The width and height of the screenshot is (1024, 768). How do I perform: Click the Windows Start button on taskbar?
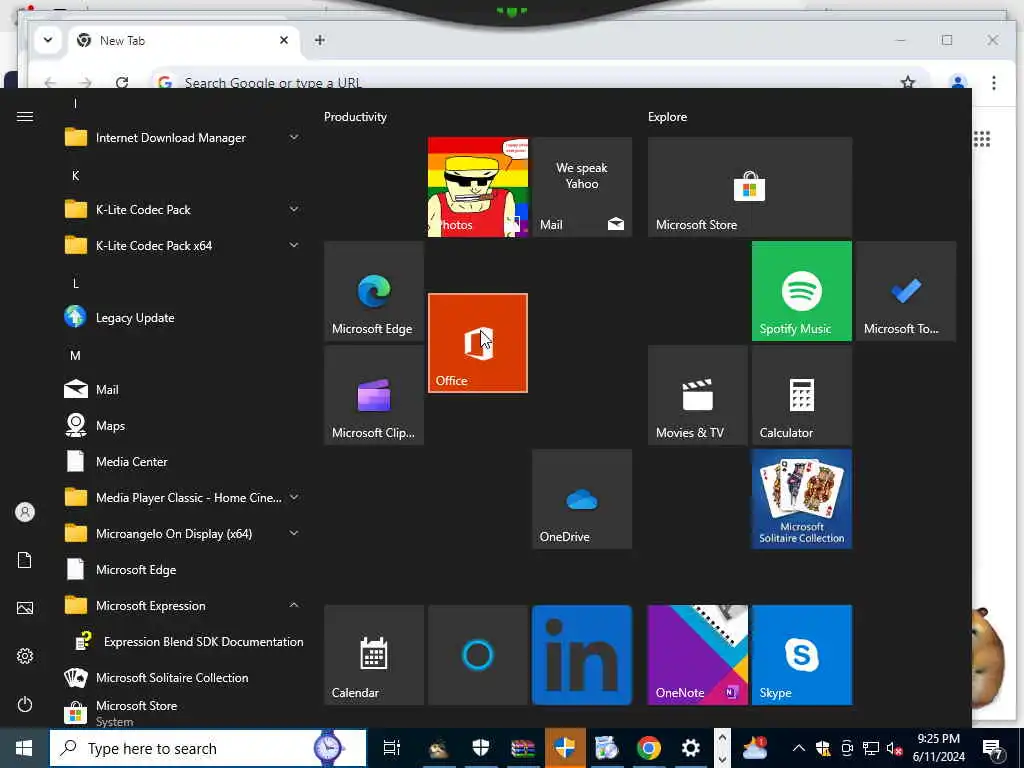(x=24, y=748)
